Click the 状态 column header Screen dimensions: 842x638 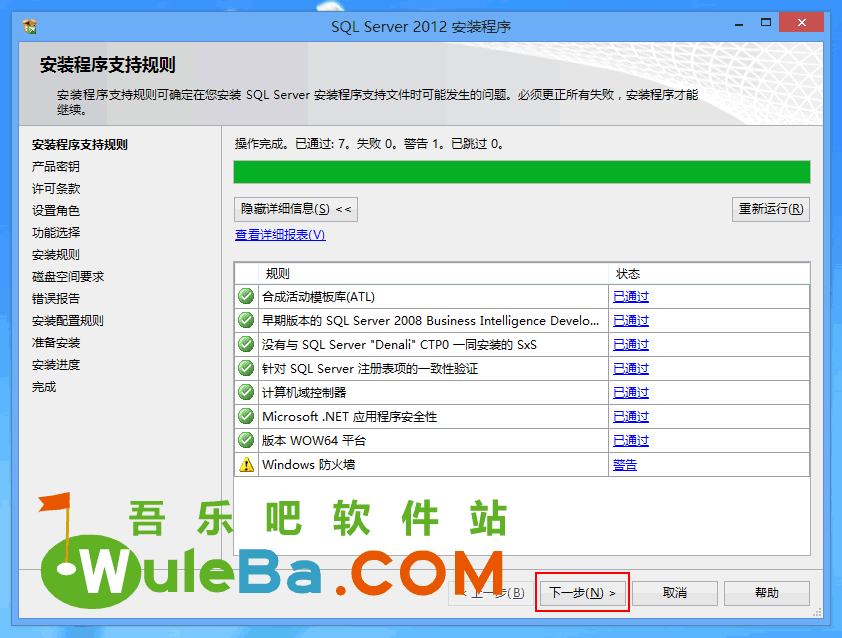[709, 274]
